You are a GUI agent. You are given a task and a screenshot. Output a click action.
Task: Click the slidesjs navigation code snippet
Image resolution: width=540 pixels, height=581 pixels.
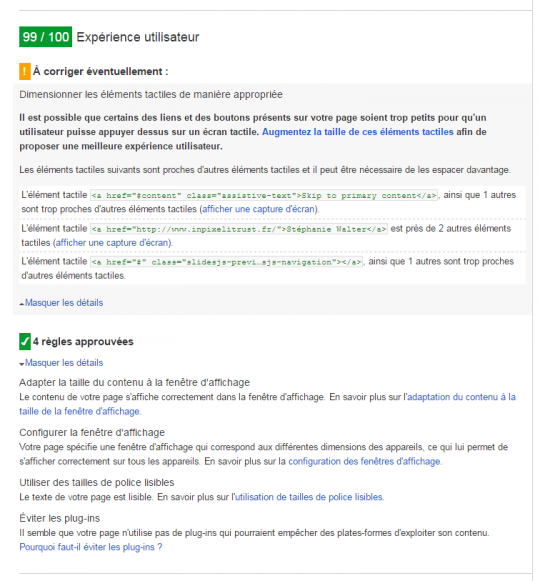click(x=226, y=262)
